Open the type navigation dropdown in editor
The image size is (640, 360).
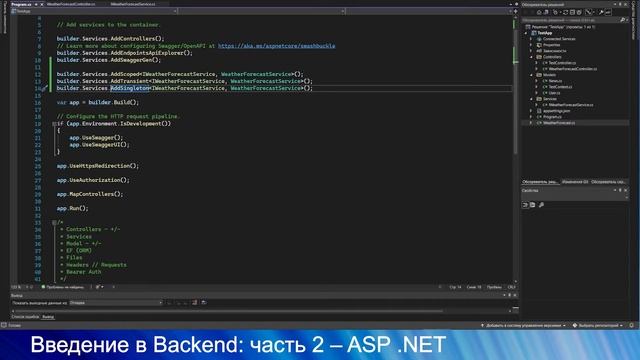(x=261, y=11)
